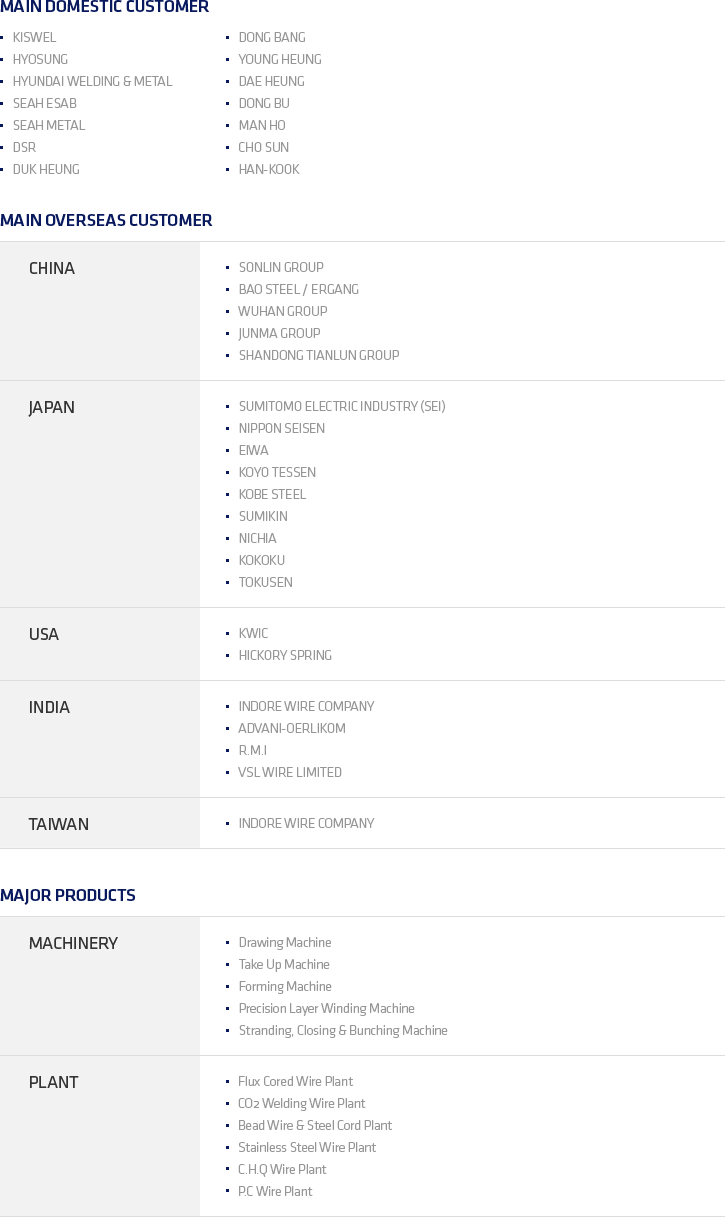Select the YOUNG HEUNG customer name
This screenshot has height=1217, width=725.
coord(280,59)
